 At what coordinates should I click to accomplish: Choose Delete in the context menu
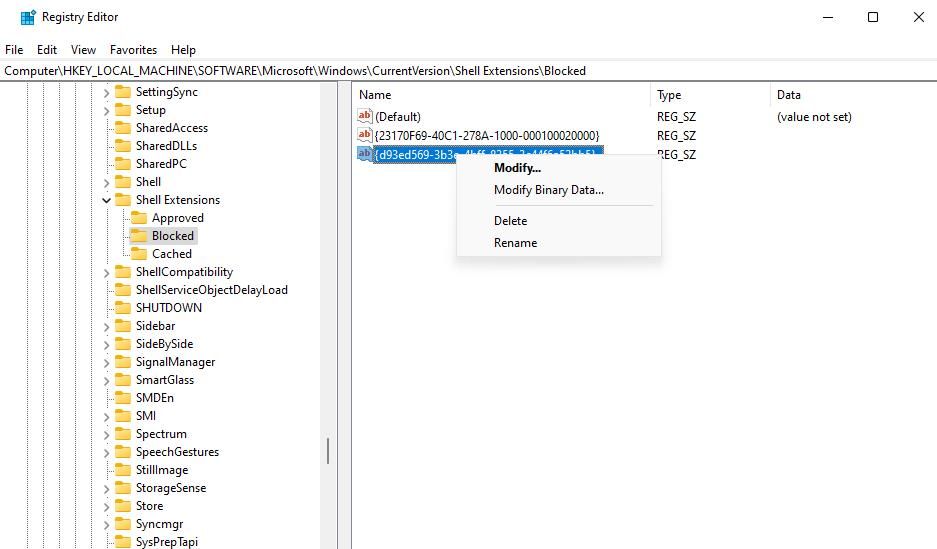point(559,220)
